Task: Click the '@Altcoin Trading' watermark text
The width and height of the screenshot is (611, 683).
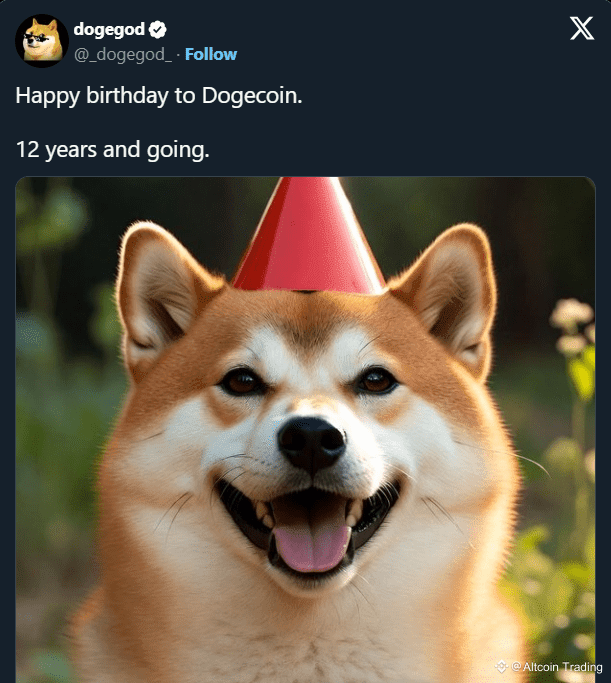Action: tap(557, 667)
